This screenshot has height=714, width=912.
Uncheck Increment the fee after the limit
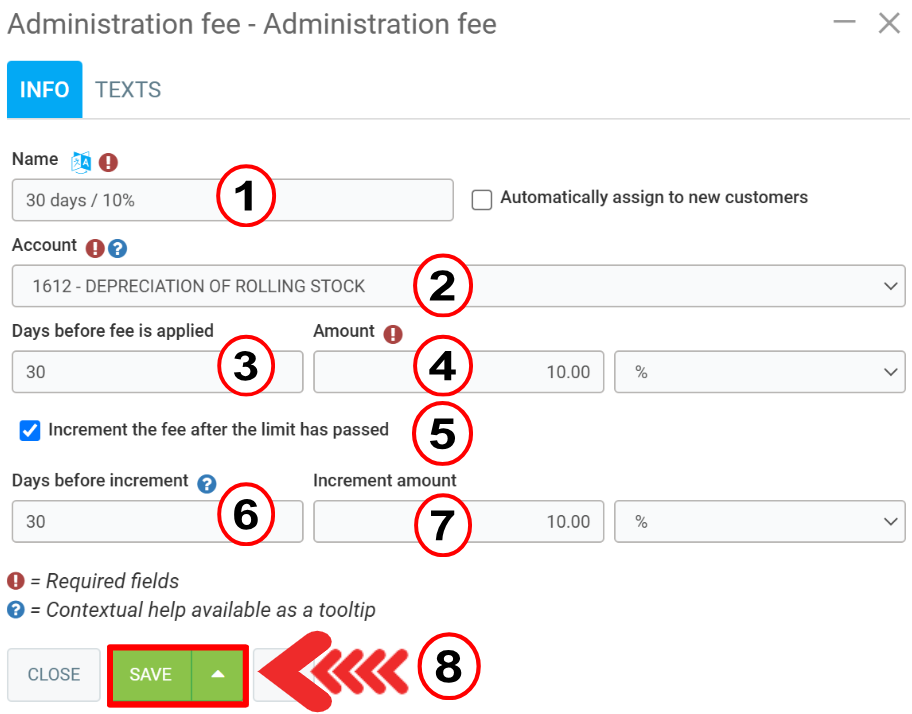pos(30,431)
